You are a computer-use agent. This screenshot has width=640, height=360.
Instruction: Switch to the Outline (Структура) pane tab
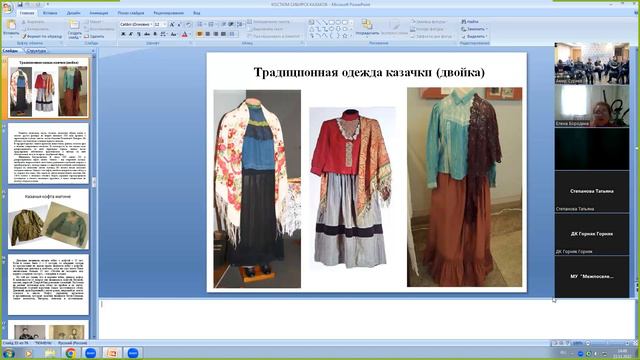36,51
